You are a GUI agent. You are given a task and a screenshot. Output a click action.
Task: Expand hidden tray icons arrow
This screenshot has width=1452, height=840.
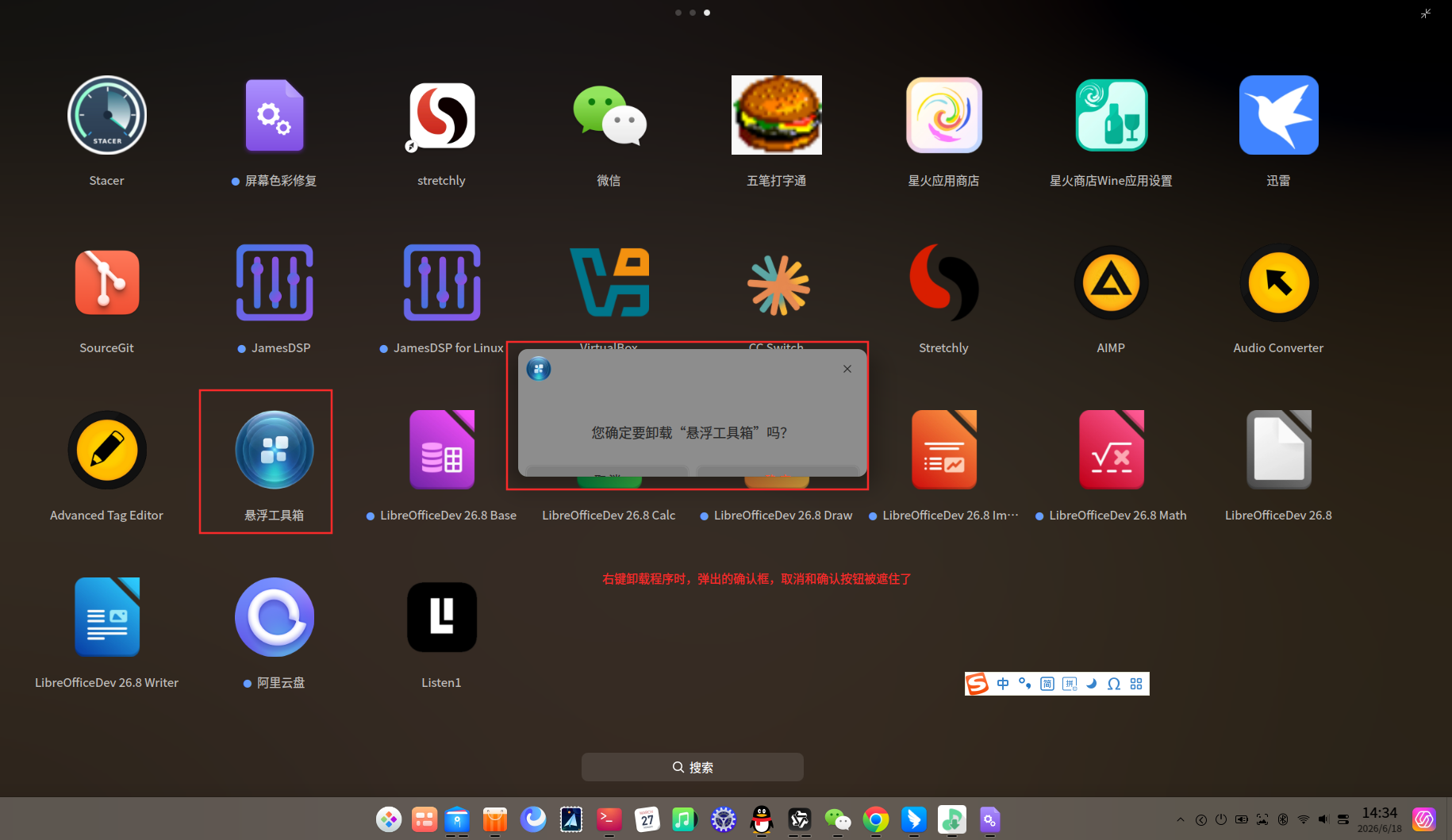point(1181,819)
